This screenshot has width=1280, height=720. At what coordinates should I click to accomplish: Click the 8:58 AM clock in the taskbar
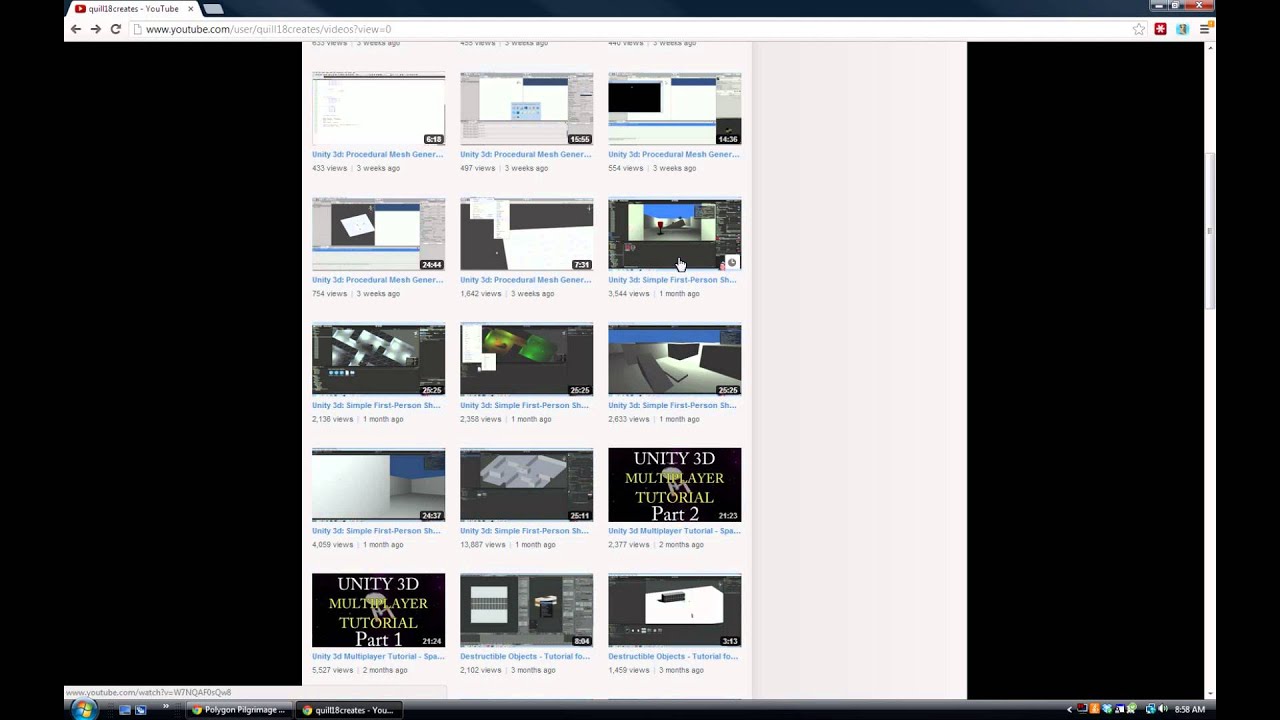(1189, 709)
